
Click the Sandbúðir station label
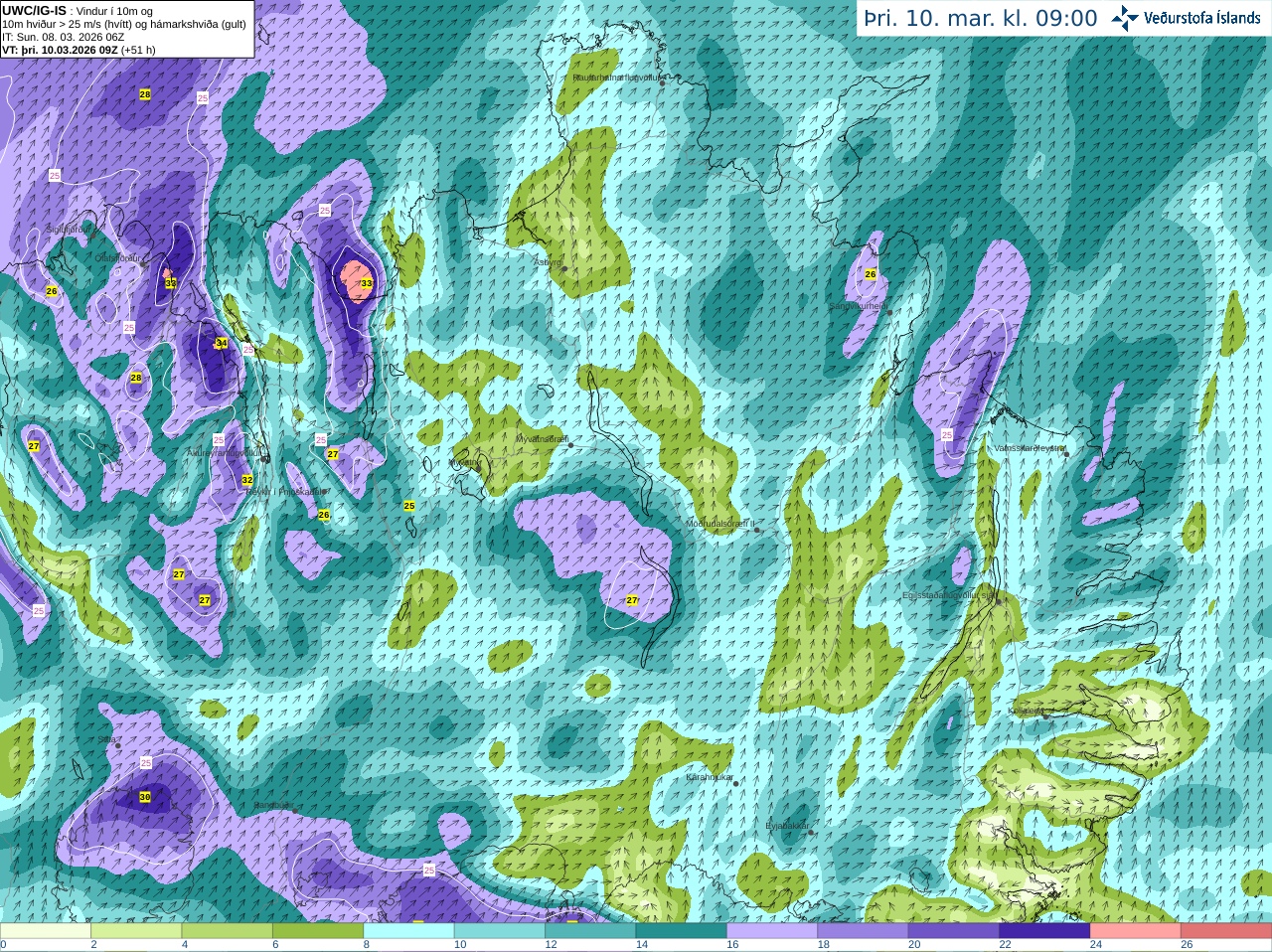pyautogui.click(x=272, y=806)
